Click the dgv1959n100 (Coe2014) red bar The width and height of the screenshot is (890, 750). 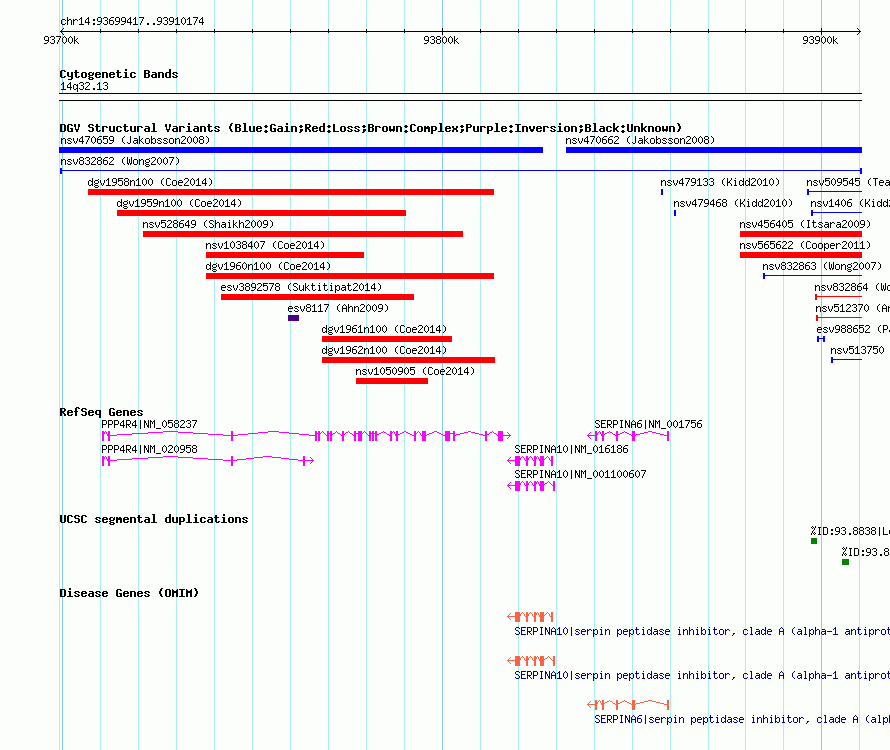[261, 213]
